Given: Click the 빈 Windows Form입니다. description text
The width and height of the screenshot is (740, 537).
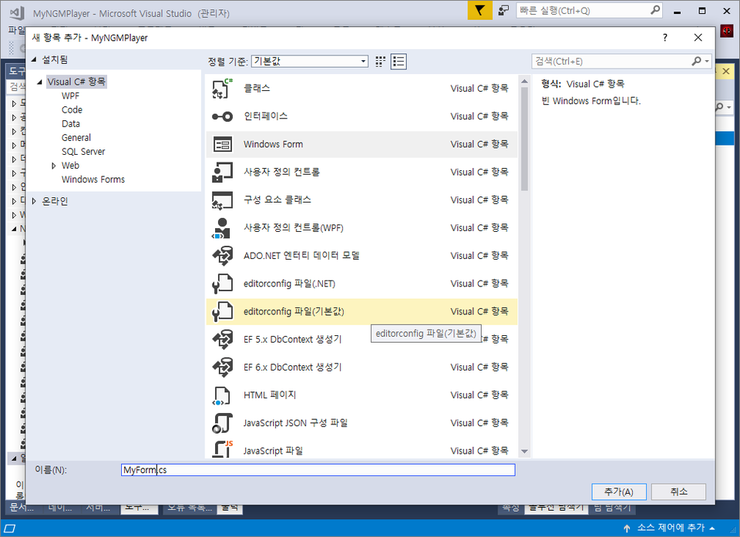Looking at the screenshot, I should click(591, 101).
